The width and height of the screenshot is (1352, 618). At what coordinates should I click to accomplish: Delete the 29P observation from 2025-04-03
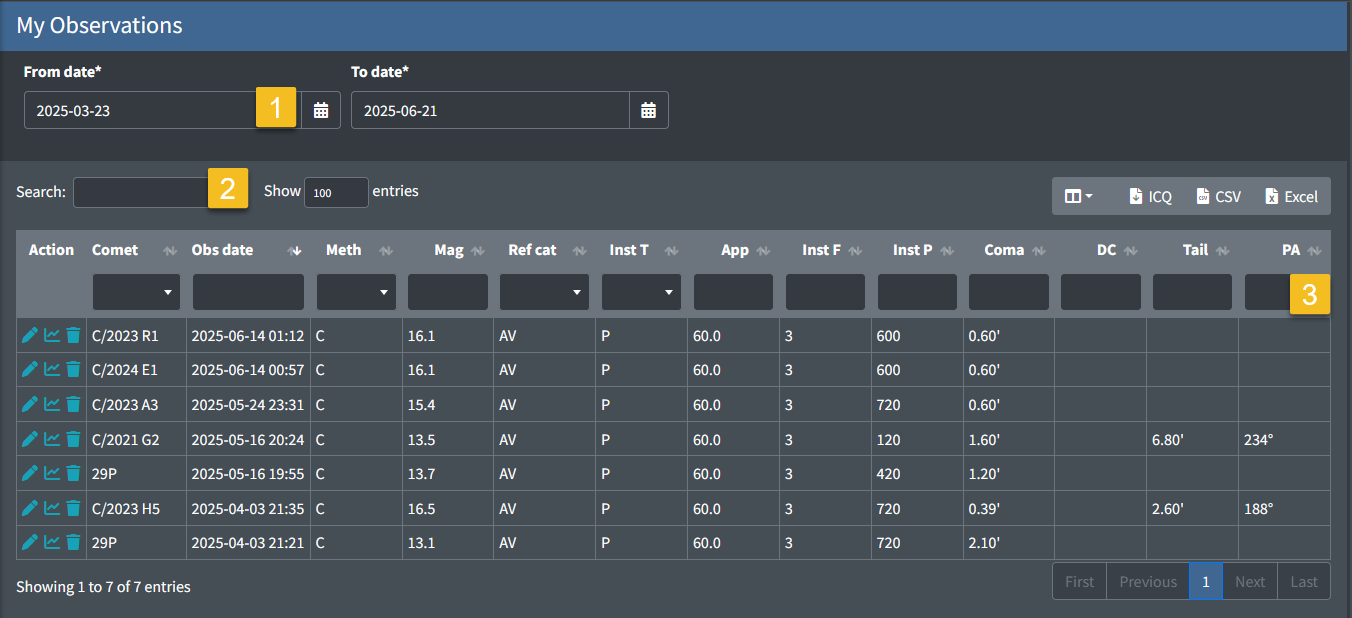click(x=73, y=543)
